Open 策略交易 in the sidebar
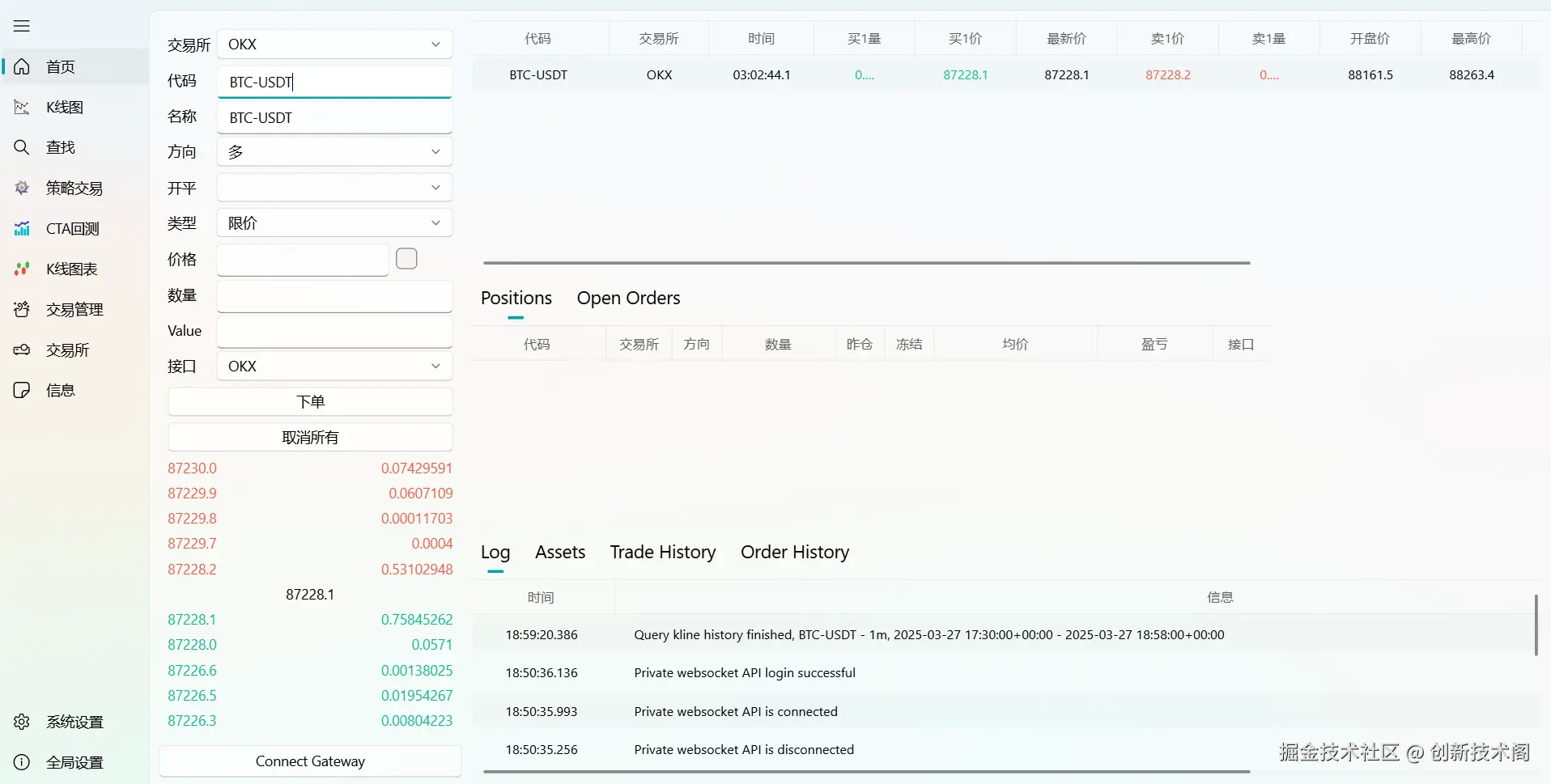This screenshot has width=1551, height=784. [76, 188]
